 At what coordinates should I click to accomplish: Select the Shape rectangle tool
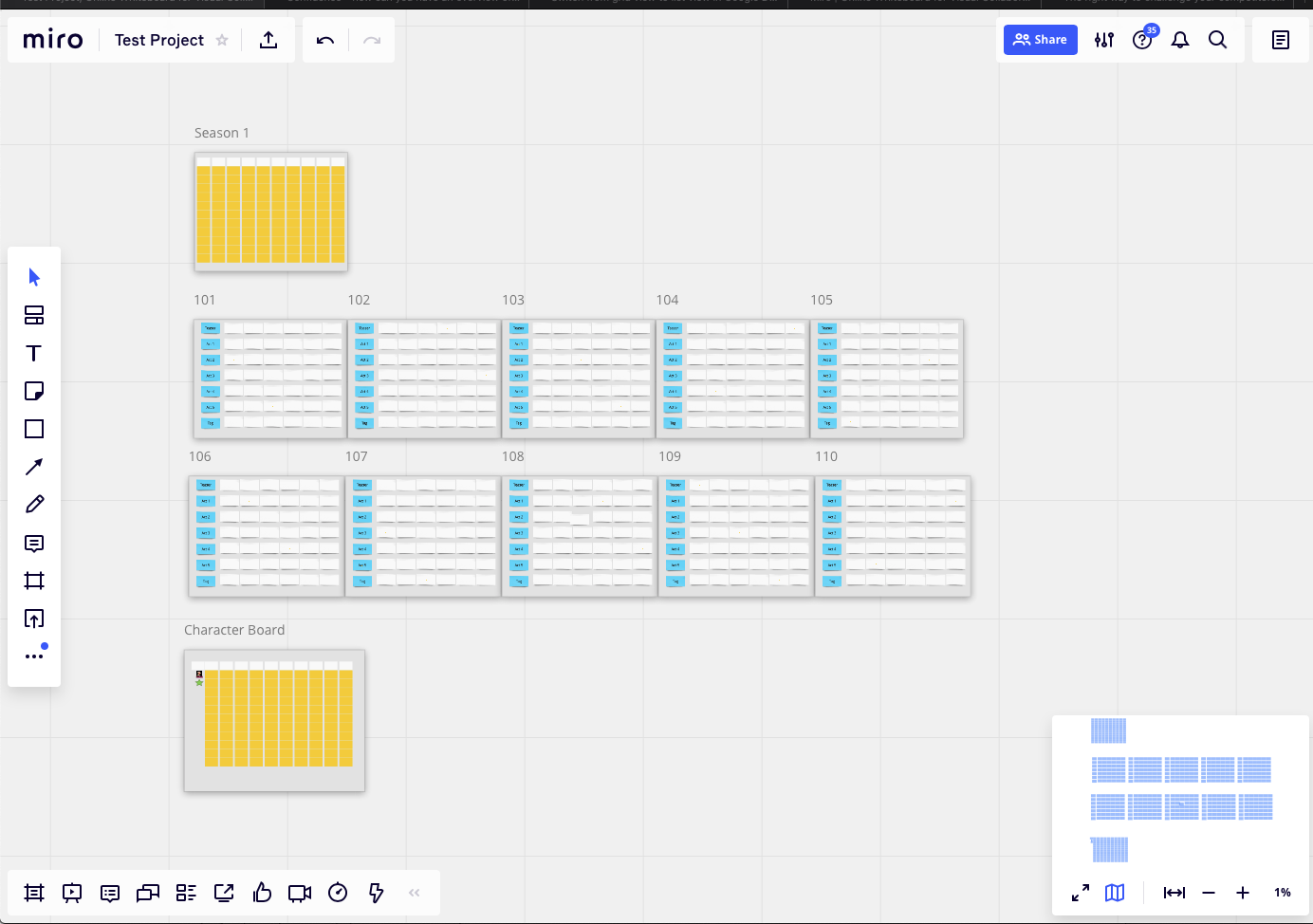(x=34, y=429)
